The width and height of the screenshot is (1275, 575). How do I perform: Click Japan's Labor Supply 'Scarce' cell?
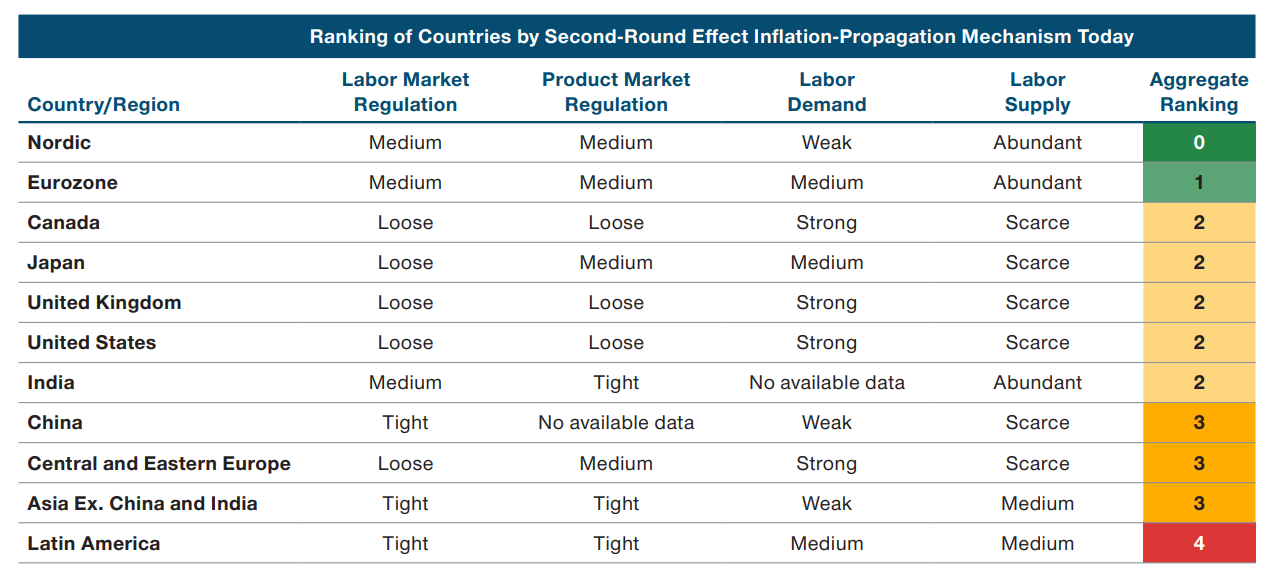pos(1037,262)
